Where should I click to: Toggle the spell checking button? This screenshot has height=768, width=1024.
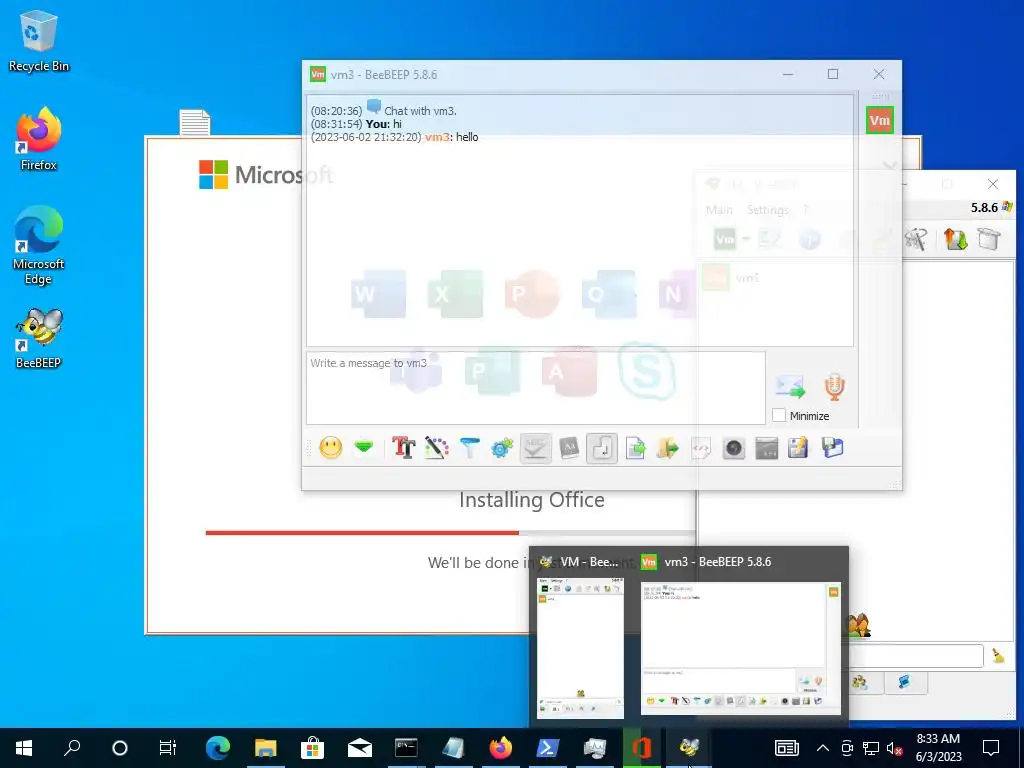(x=536, y=448)
